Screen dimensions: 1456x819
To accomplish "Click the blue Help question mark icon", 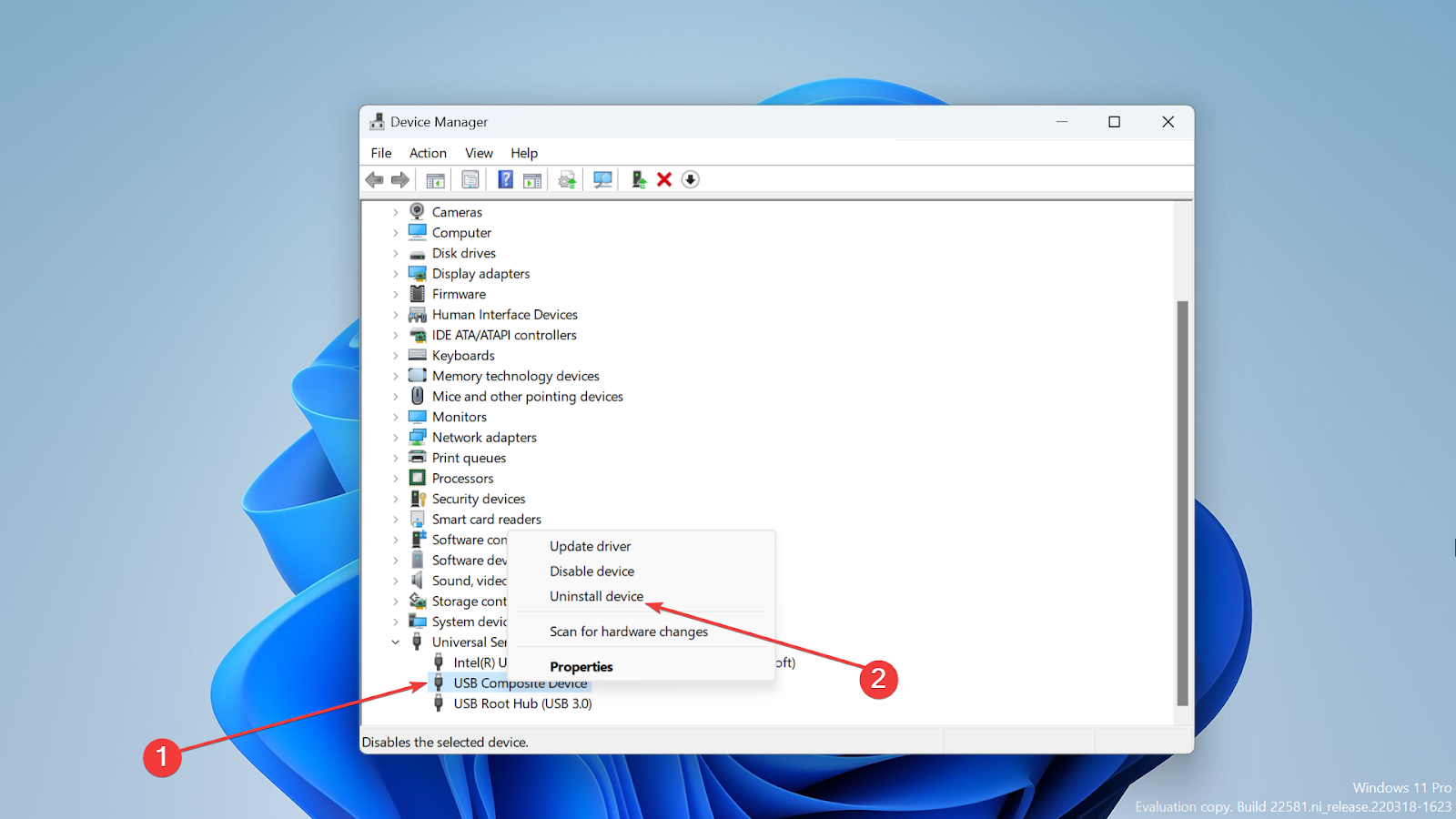I will click(505, 180).
